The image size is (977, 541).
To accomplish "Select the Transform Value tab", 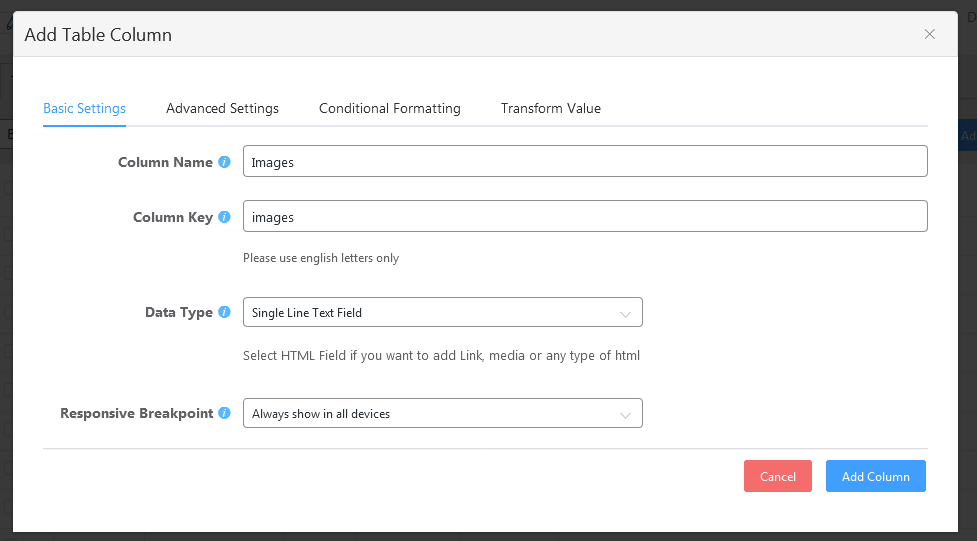I will (550, 108).
